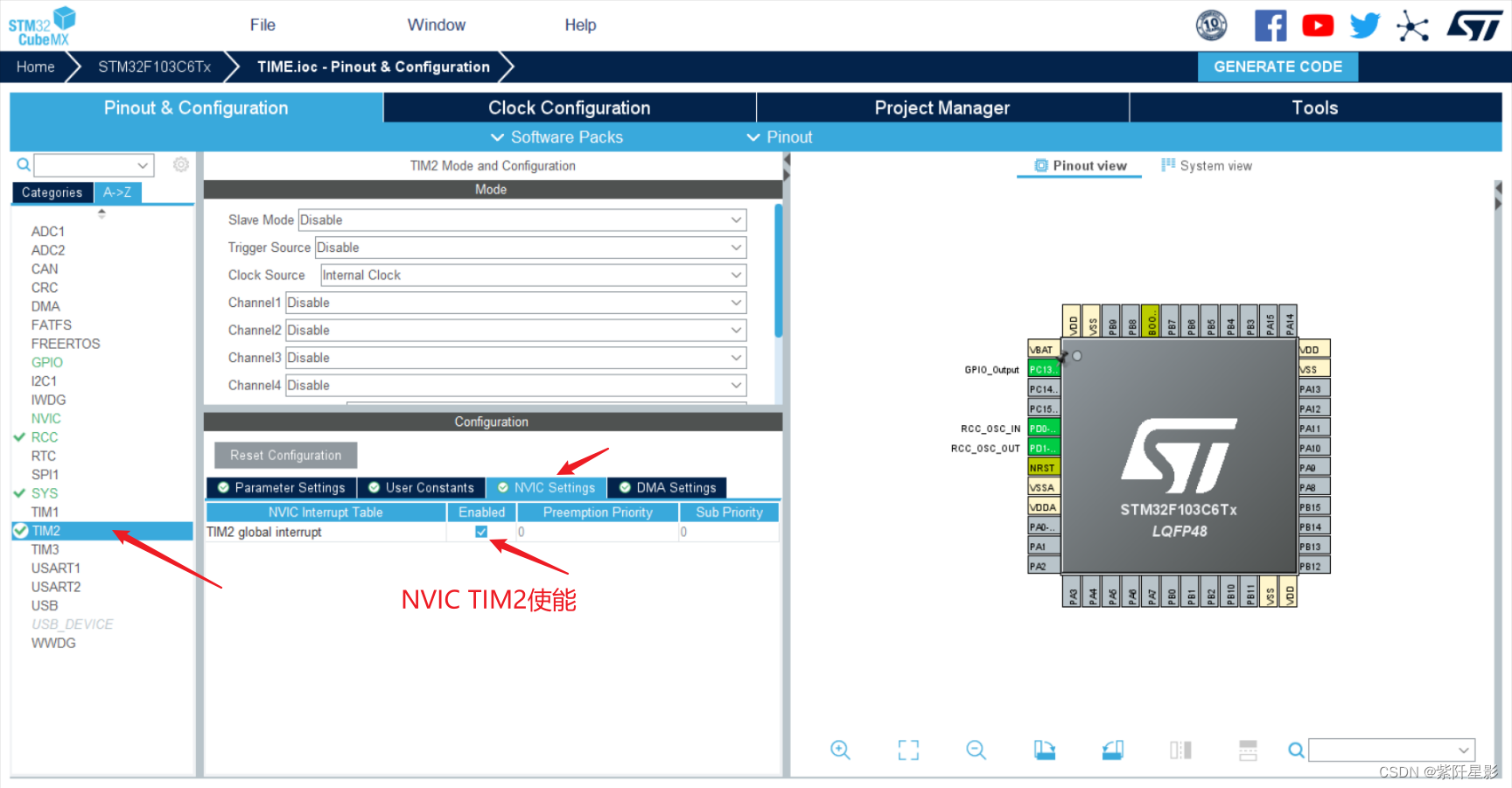Zoom out of the pinout view

click(976, 750)
